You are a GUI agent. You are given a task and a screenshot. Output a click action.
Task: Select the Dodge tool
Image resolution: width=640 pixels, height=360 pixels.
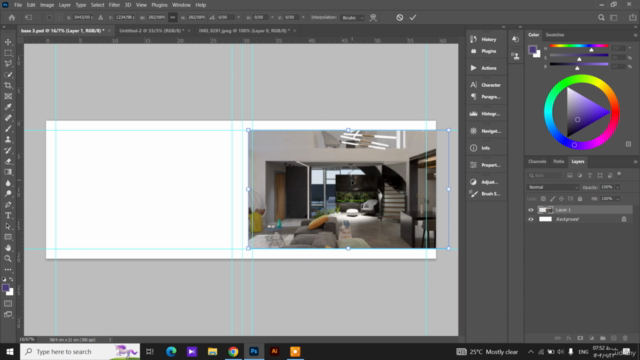pyautogui.click(x=8, y=193)
